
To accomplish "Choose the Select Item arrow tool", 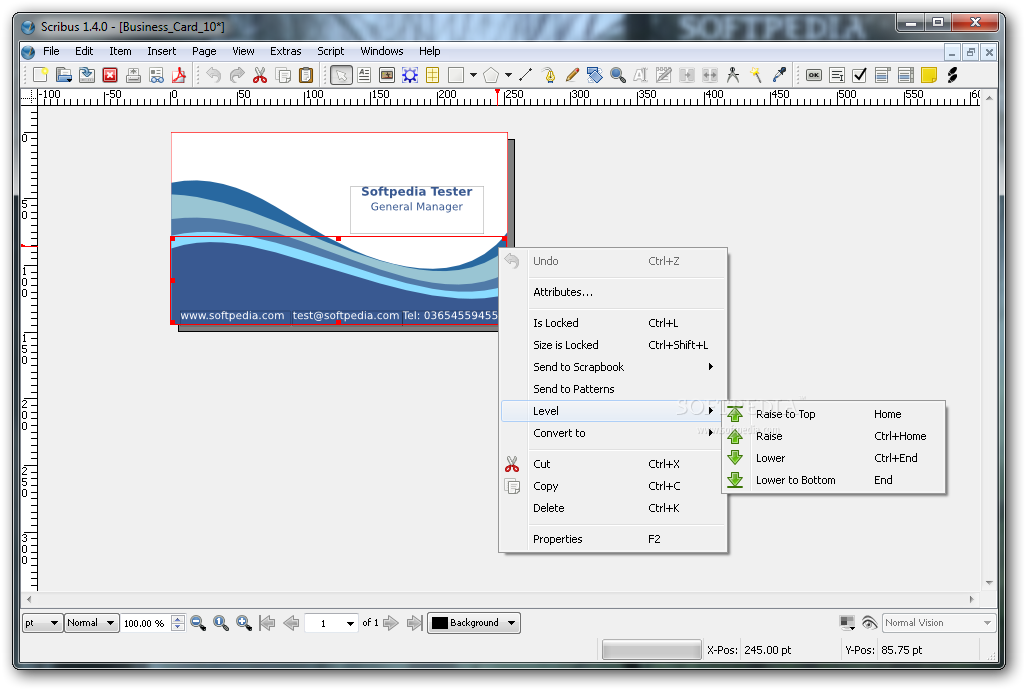I will [341, 75].
